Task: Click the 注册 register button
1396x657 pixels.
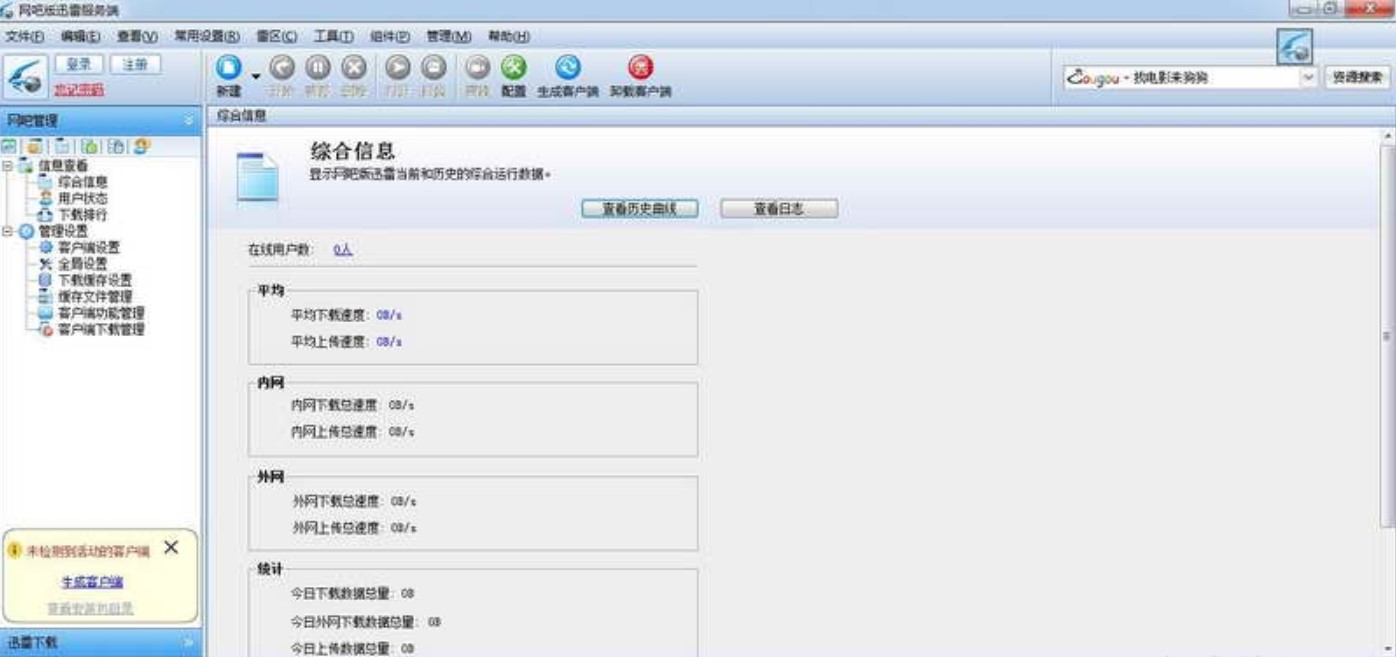Action: coord(135,64)
